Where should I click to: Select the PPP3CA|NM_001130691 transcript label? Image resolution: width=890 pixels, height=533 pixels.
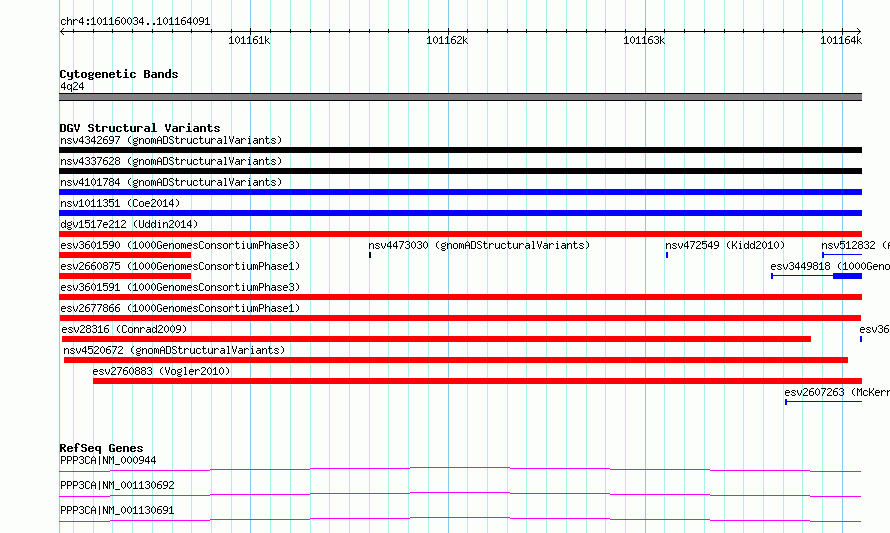click(117, 510)
